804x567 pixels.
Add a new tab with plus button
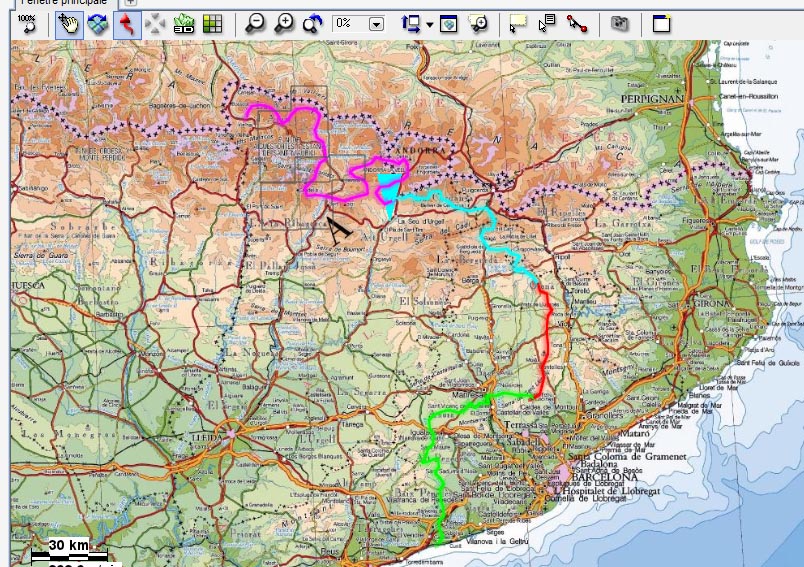tap(131, 3)
